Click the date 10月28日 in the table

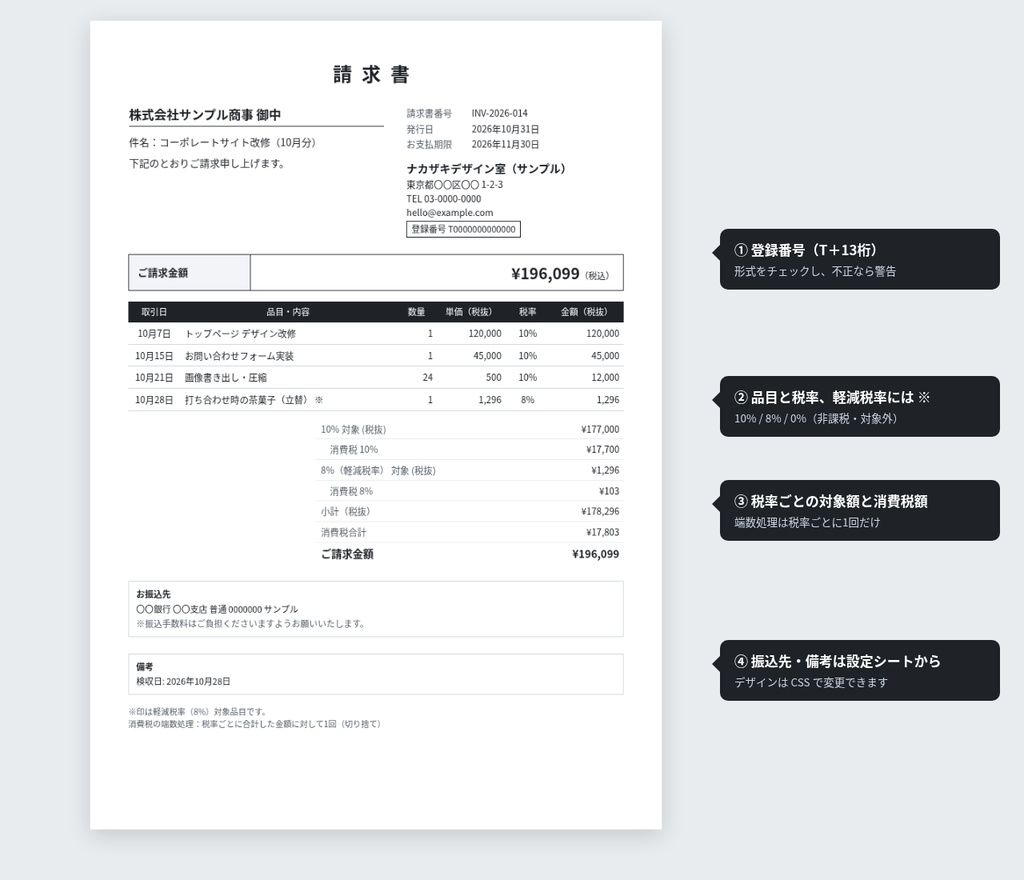(153, 400)
